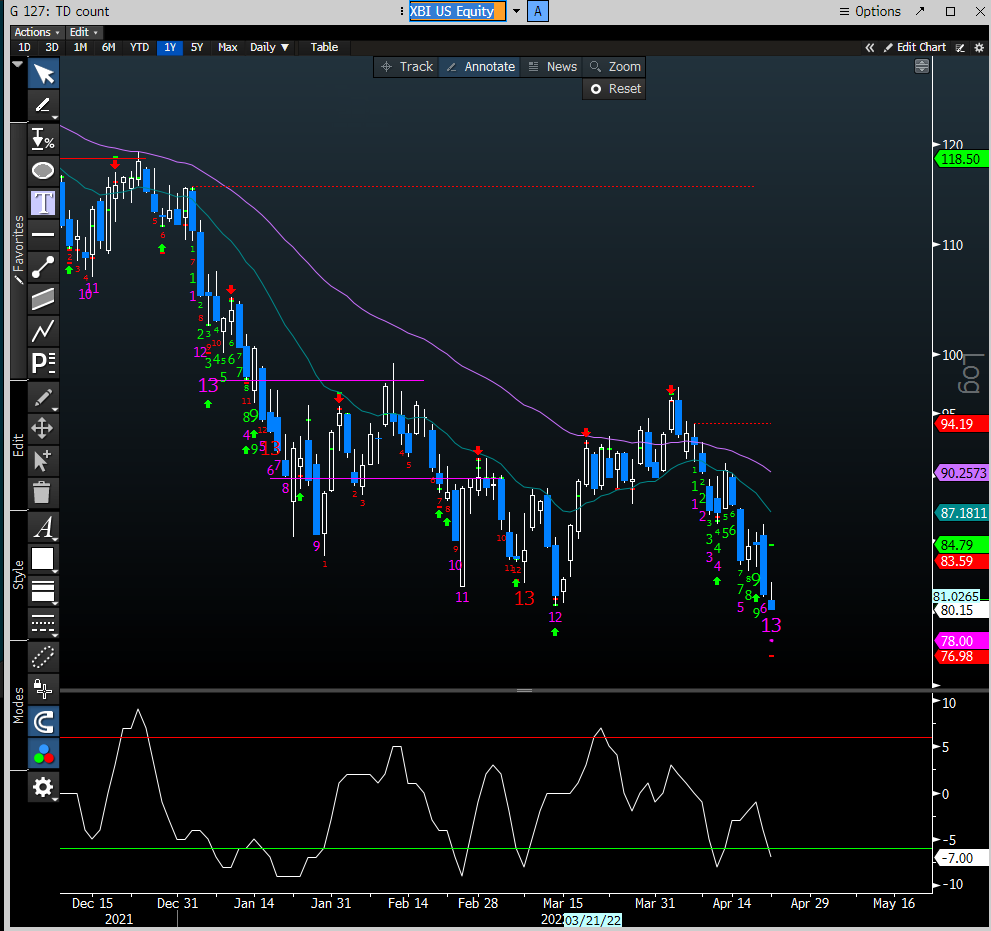Open the Table view

click(x=324, y=47)
